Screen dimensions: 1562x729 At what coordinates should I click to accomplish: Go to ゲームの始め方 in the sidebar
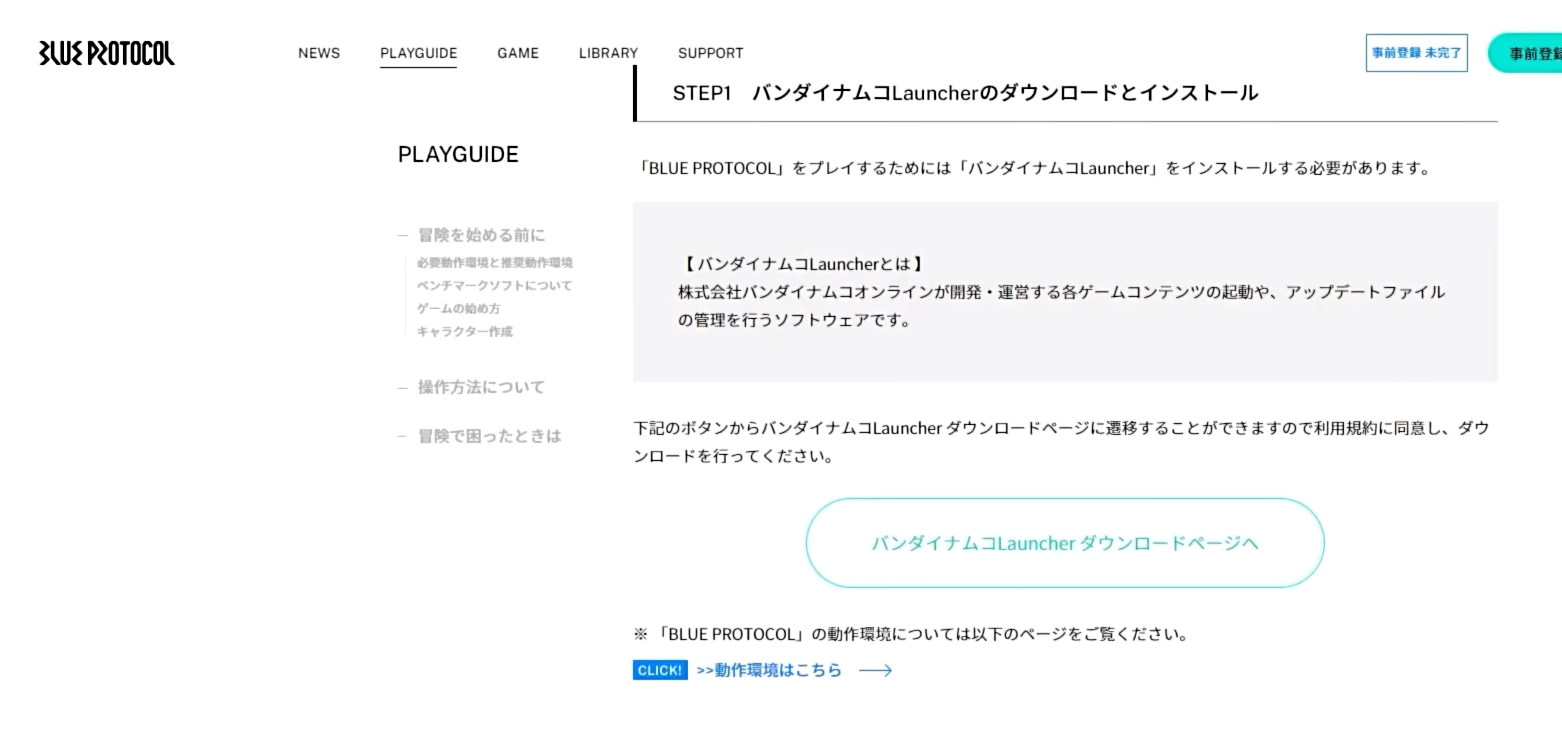459,309
